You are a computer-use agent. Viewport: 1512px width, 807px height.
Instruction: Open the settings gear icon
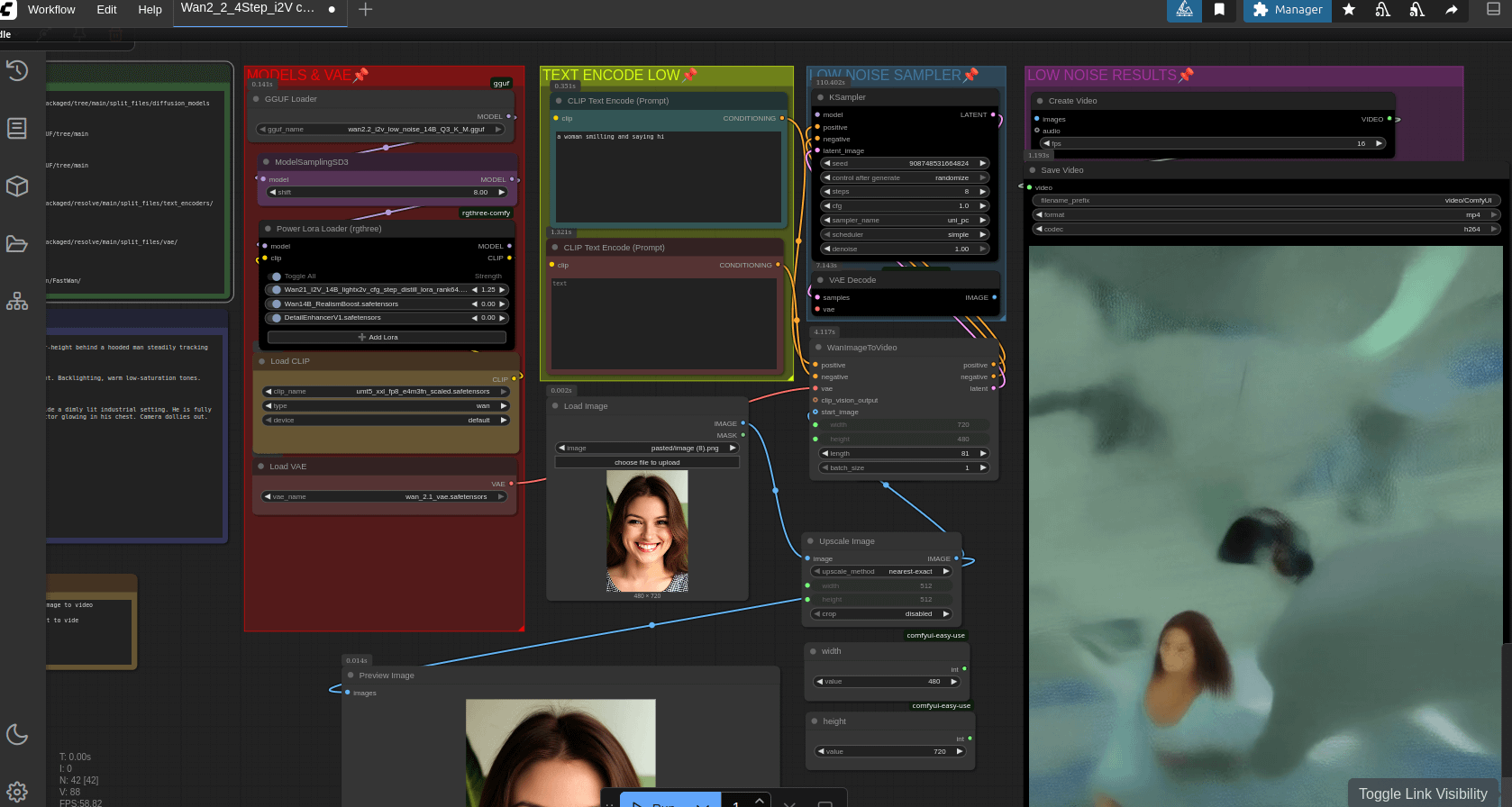coord(17,792)
